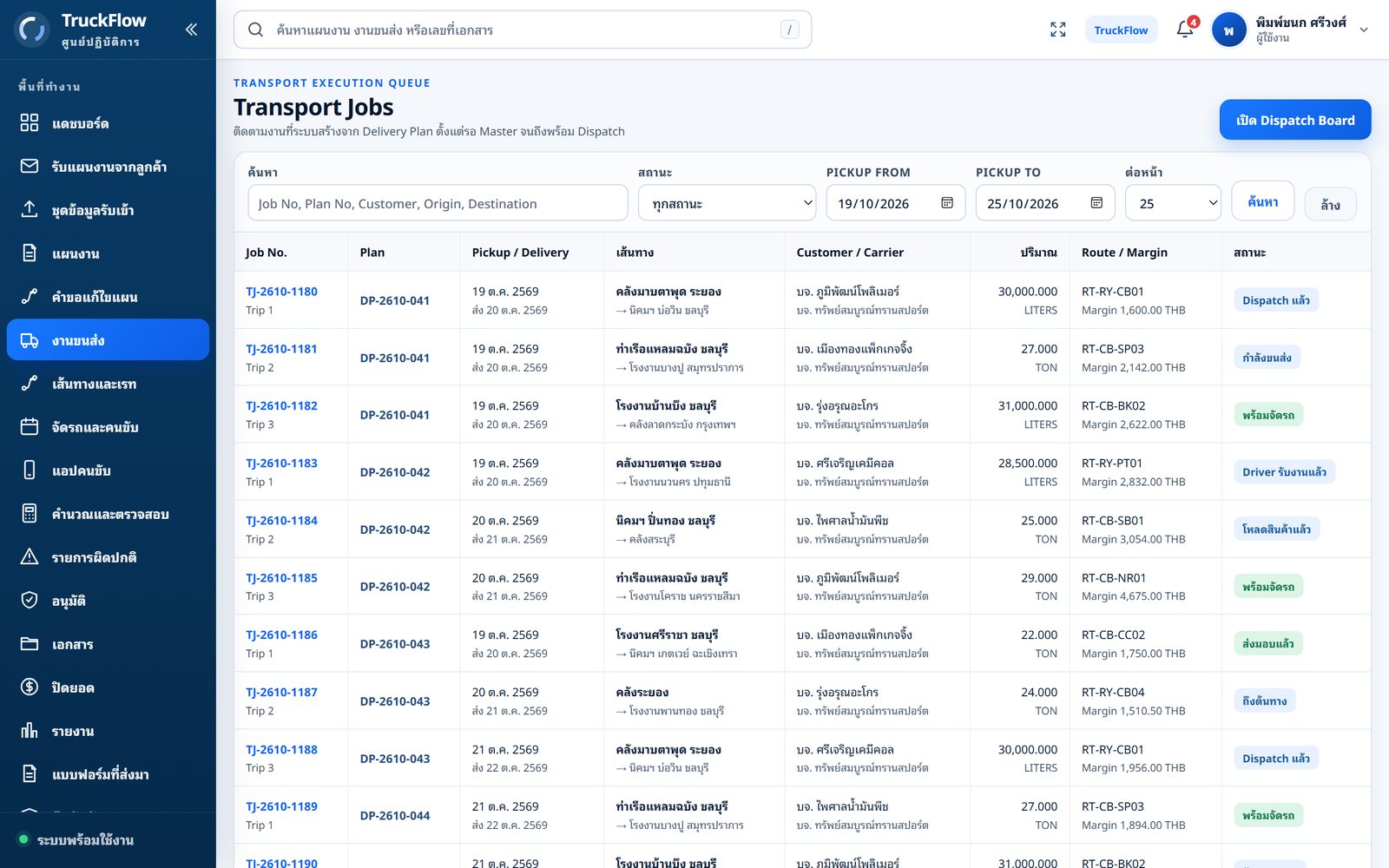
Task: Open job link TJ-2610-1180
Action: coord(281,292)
